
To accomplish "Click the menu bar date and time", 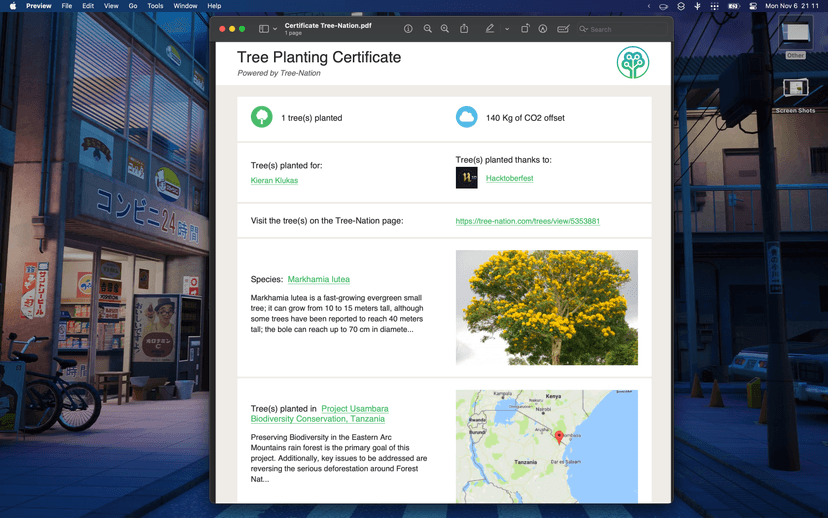I will [x=792, y=6].
